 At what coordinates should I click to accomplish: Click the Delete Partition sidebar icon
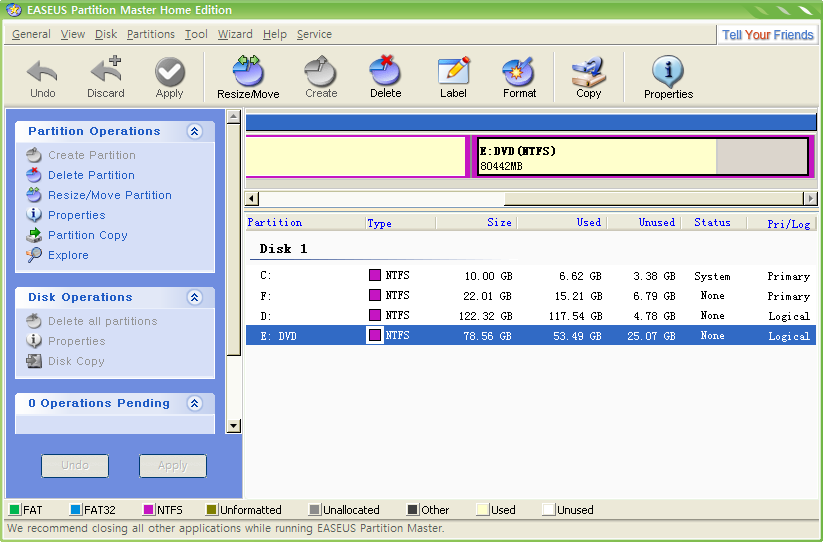(x=34, y=175)
